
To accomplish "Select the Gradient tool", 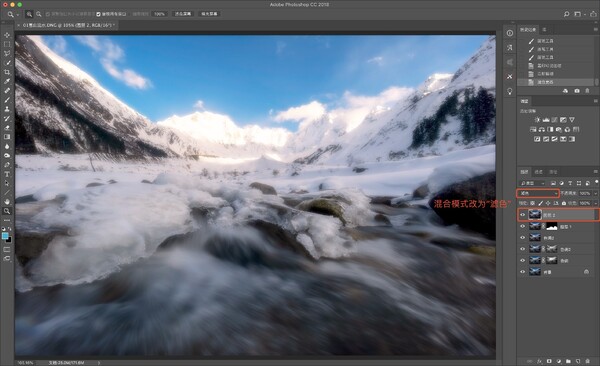I will pos(7,137).
